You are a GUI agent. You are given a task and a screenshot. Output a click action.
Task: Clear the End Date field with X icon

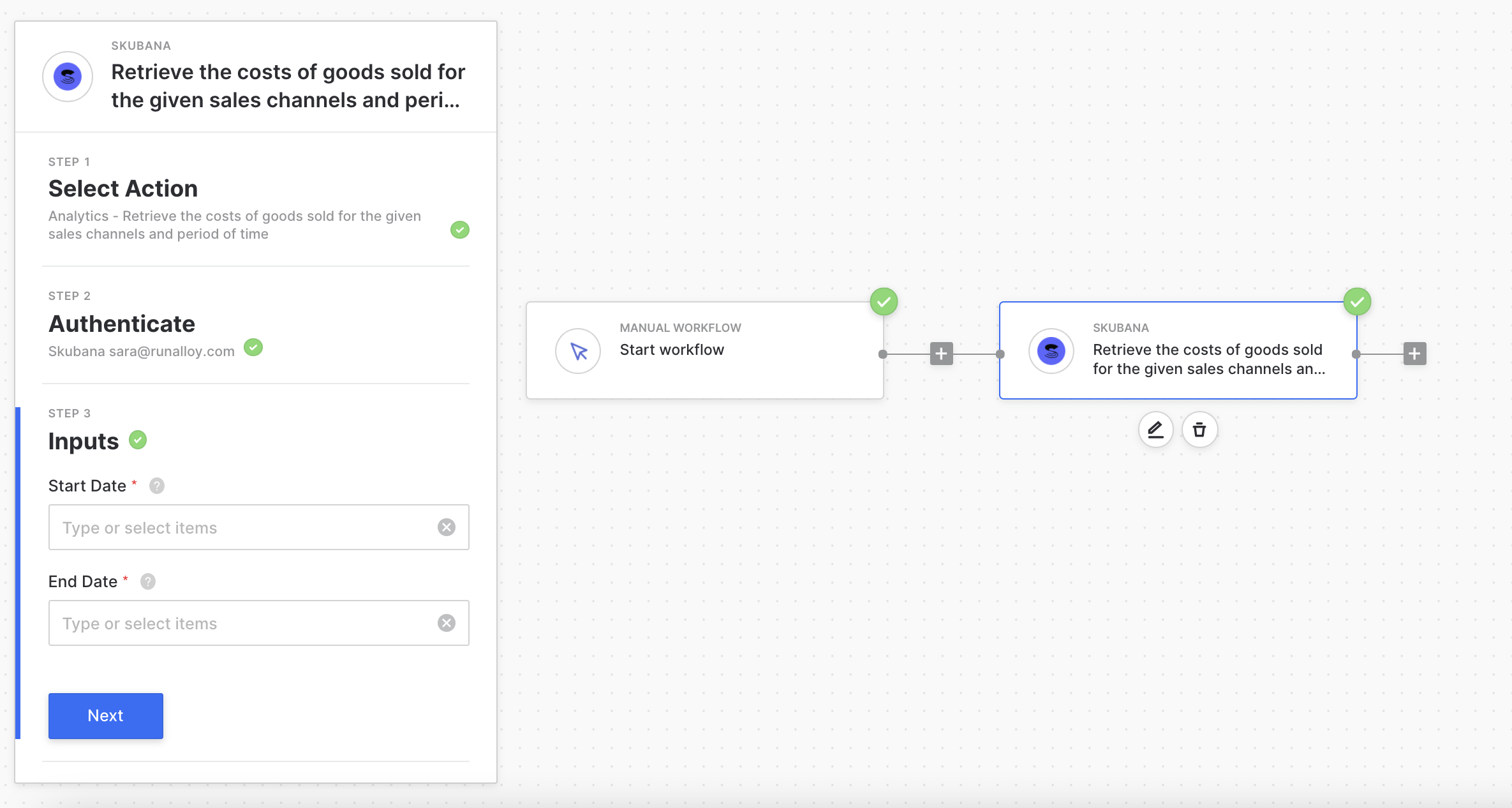coord(447,623)
